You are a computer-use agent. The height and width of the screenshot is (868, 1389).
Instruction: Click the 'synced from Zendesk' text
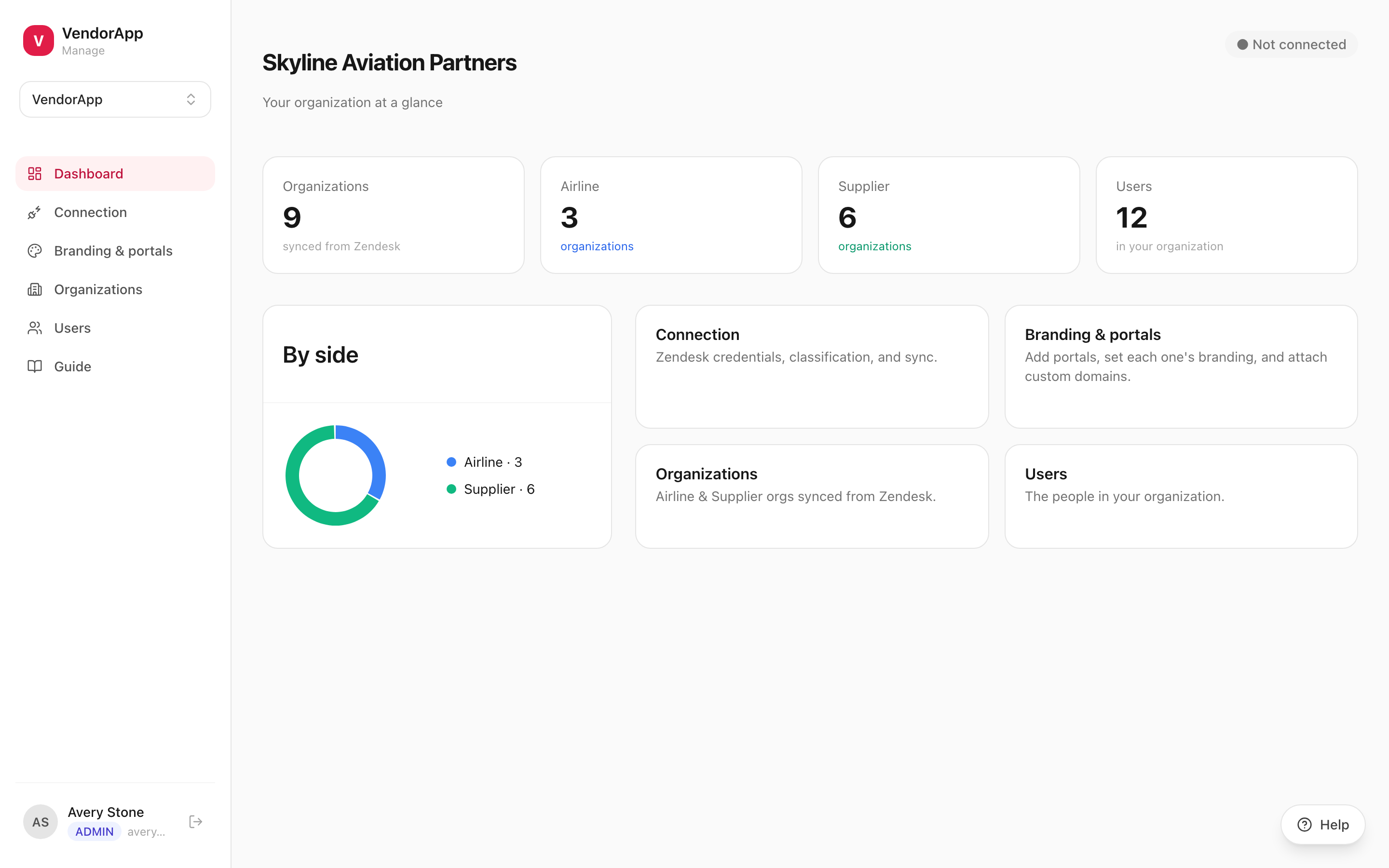(341, 246)
